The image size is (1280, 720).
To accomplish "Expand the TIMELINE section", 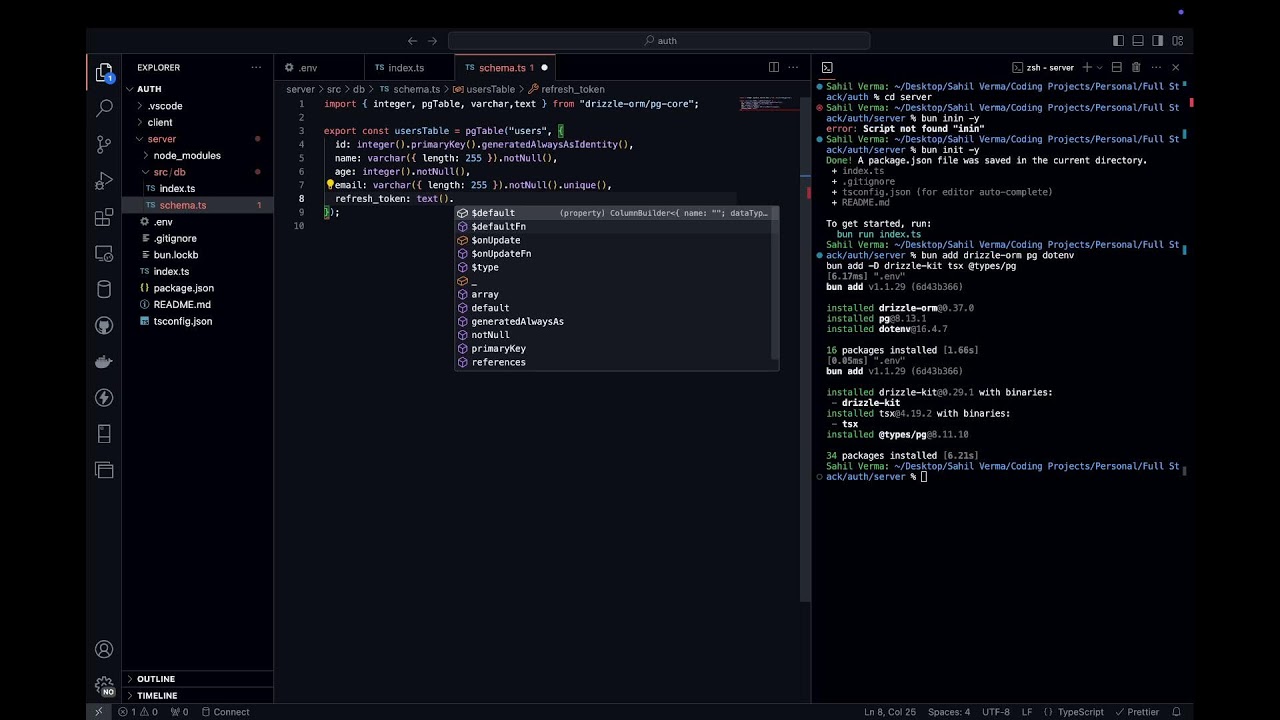I will coord(197,695).
